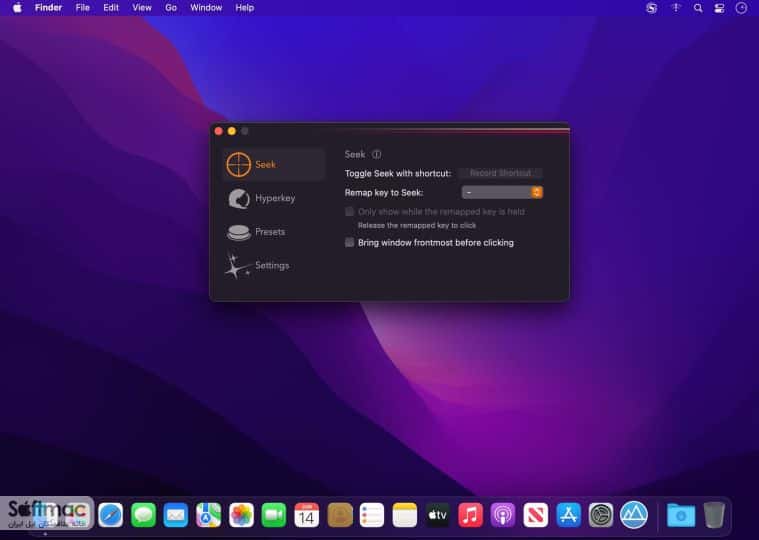759x540 pixels.
Task: Open Podcasts from the dock
Action: click(503, 515)
